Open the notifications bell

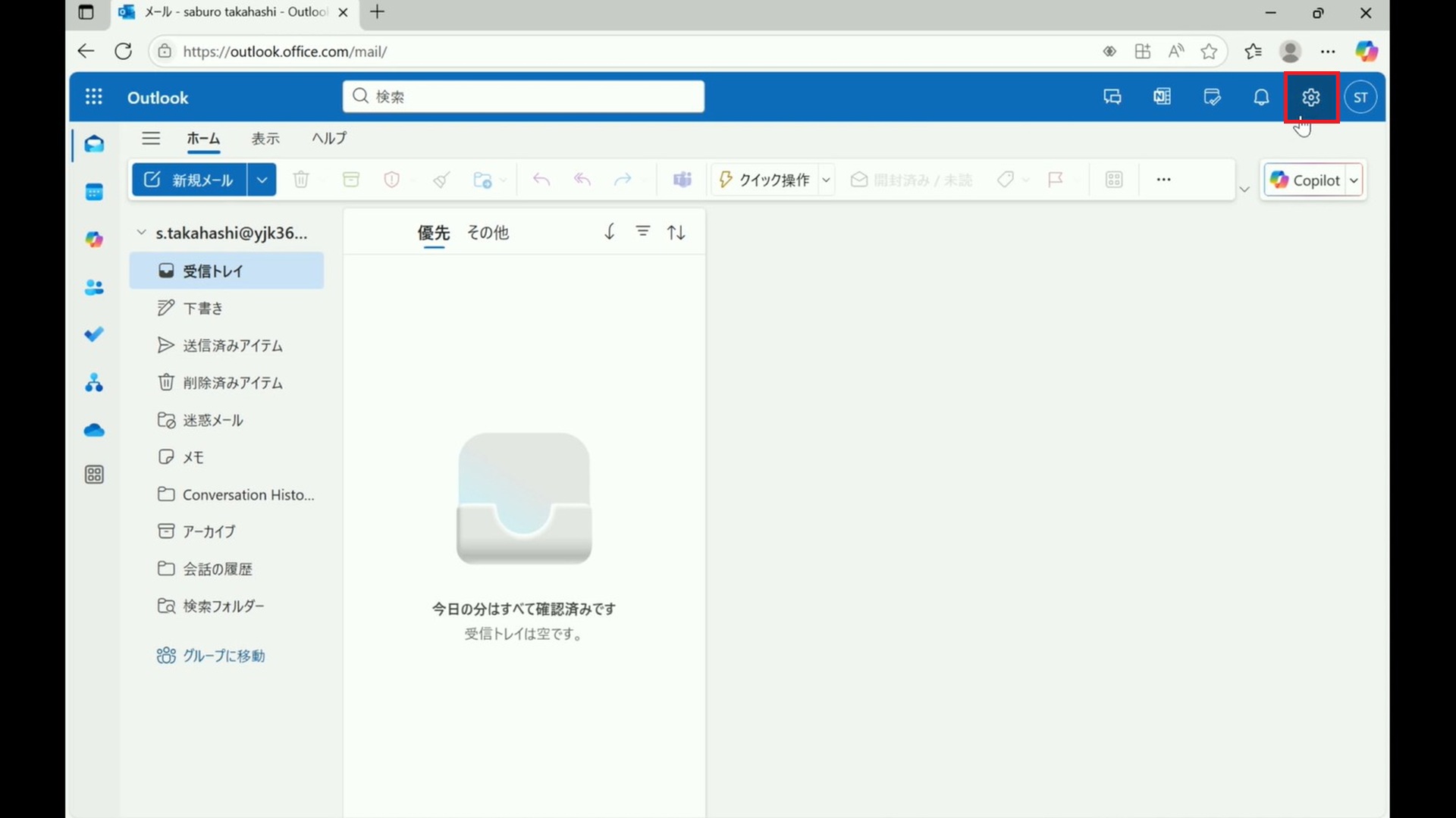click(x=1261, y=97)
